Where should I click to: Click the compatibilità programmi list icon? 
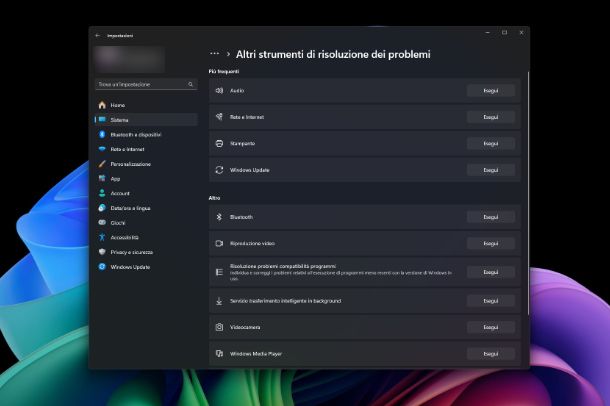[219, 272]
